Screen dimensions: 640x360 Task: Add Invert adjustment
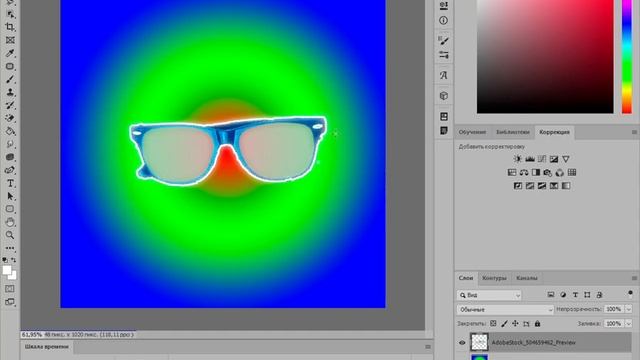[x=518, y=186]
